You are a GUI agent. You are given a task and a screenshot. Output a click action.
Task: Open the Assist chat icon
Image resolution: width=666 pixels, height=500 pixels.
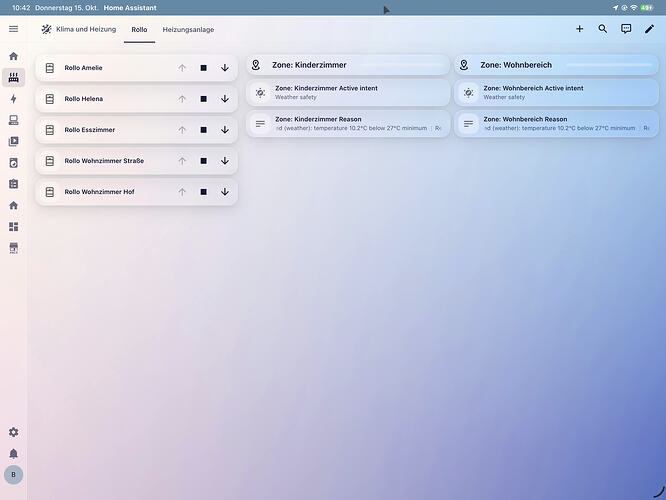(x=626, y=29)
